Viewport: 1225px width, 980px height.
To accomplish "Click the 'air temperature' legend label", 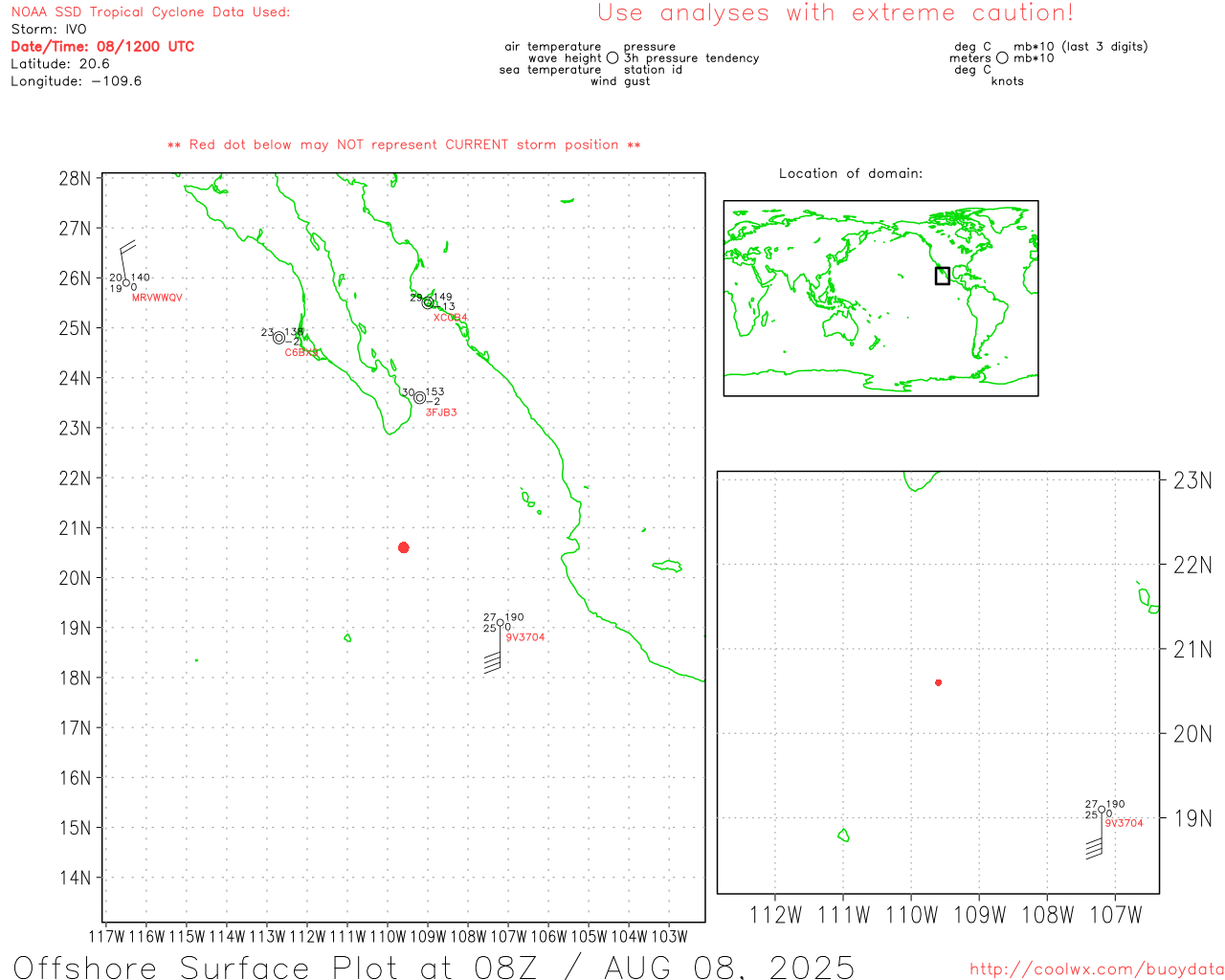I will point(553,47).
